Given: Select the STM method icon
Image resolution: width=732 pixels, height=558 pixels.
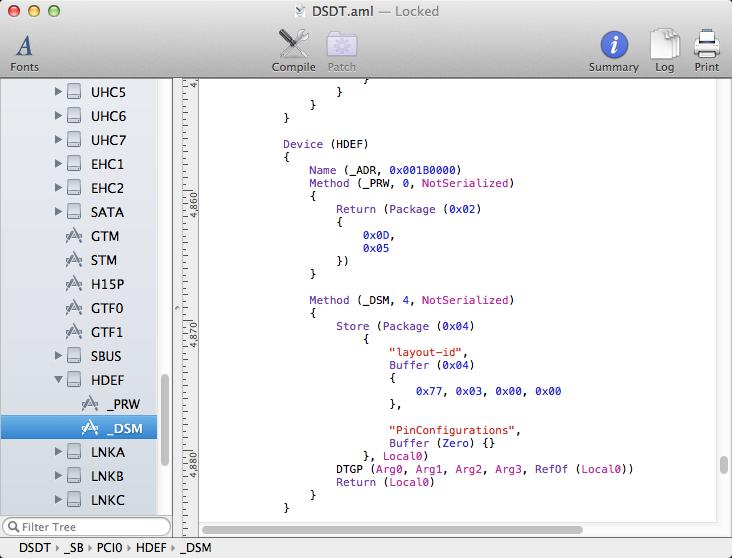Looking at the screenshot, I should [74, 260].
